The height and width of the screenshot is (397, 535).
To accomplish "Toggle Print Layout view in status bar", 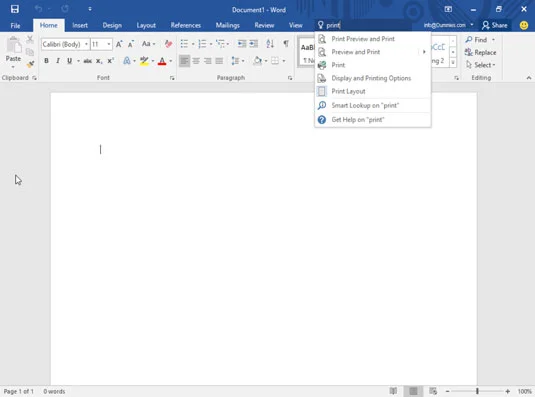I will tap(413, 391).
